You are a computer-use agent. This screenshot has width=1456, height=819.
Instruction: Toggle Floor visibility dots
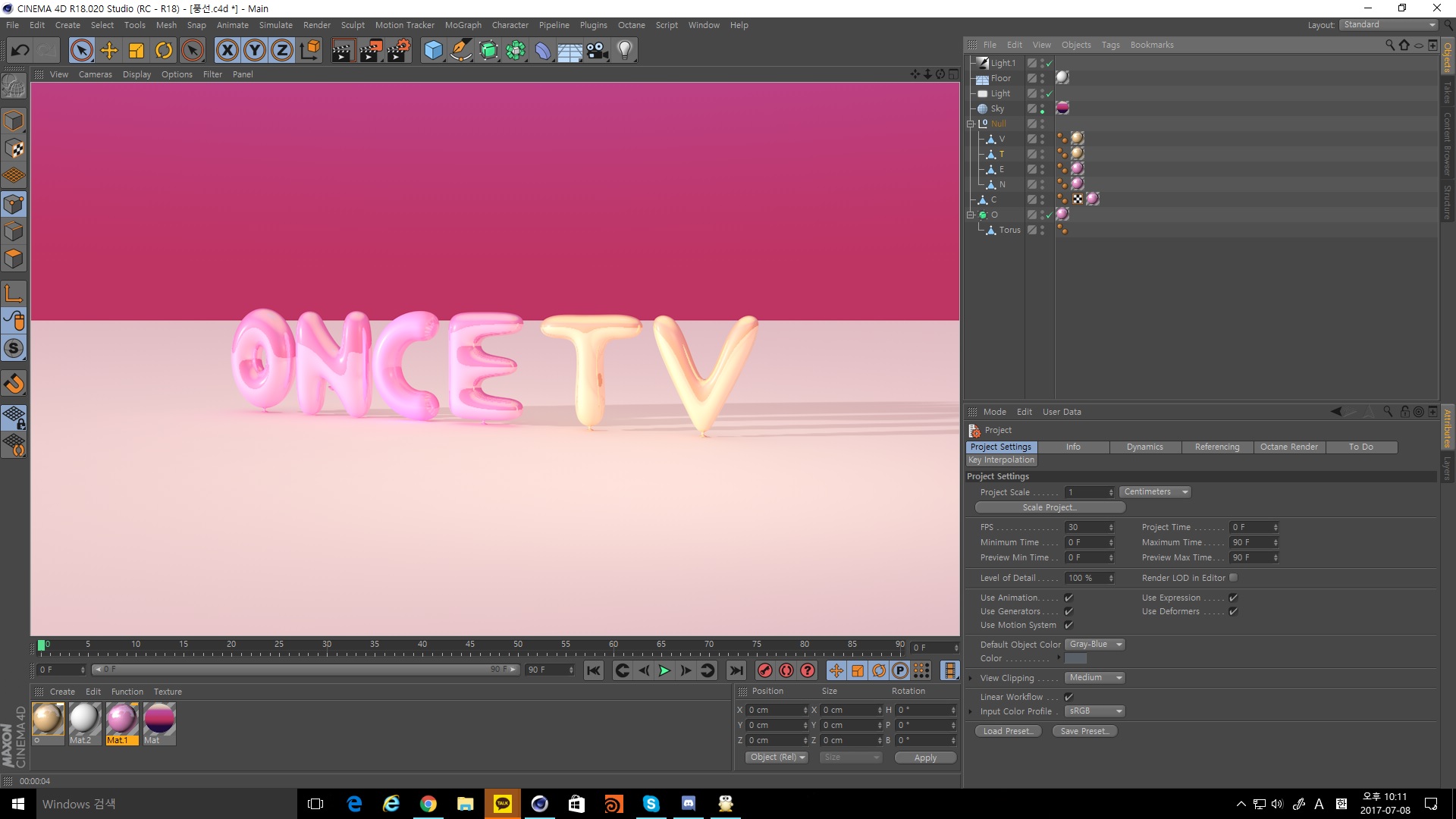pos(1043,78)
